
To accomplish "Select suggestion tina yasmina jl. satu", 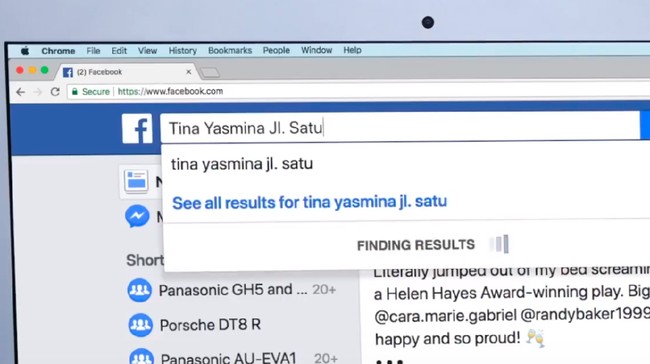I will 242,164.
